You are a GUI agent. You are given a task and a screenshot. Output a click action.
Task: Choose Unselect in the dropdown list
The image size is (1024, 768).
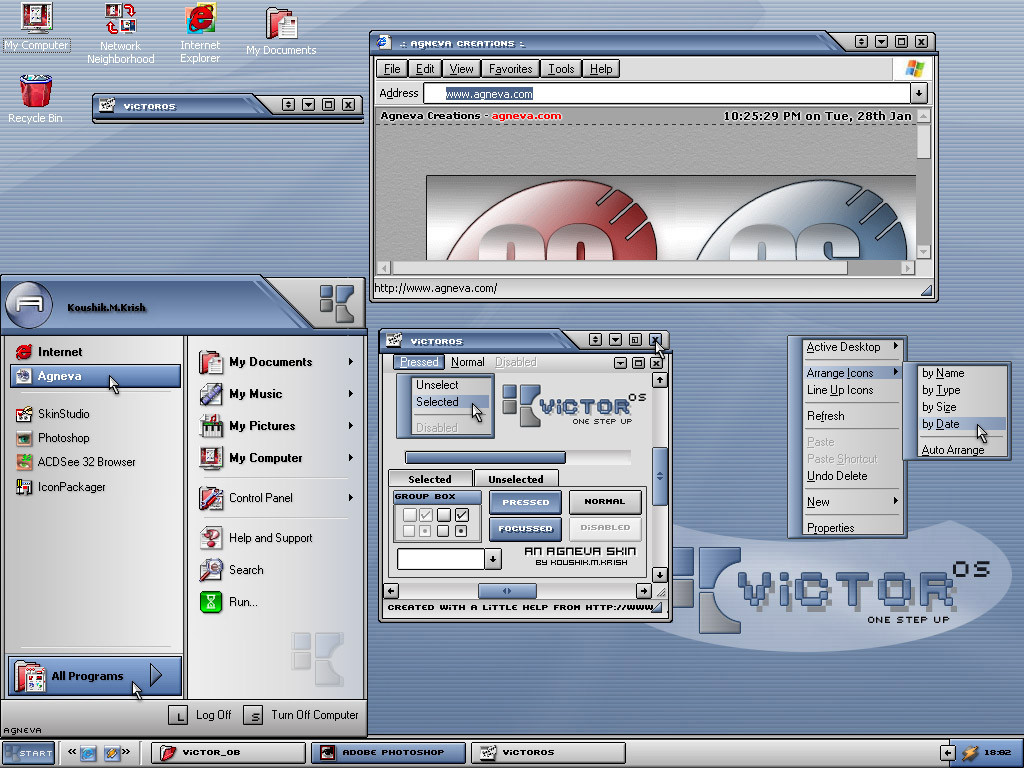point(437,385)
